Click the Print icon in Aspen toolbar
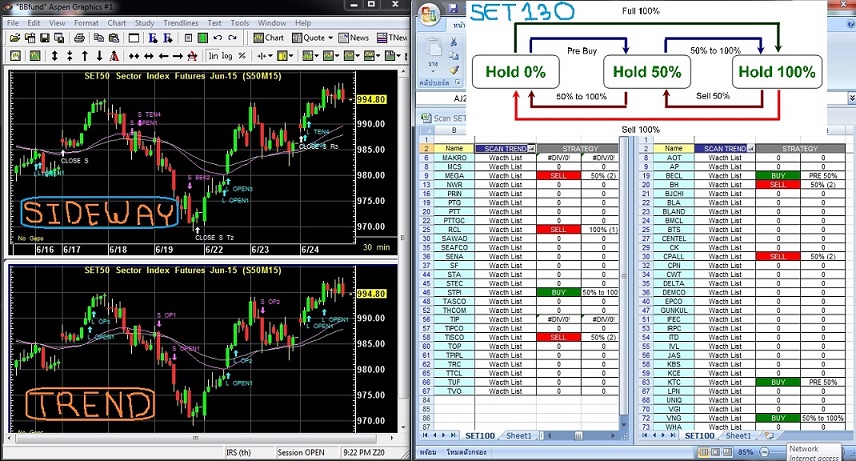 click(79, 38)
